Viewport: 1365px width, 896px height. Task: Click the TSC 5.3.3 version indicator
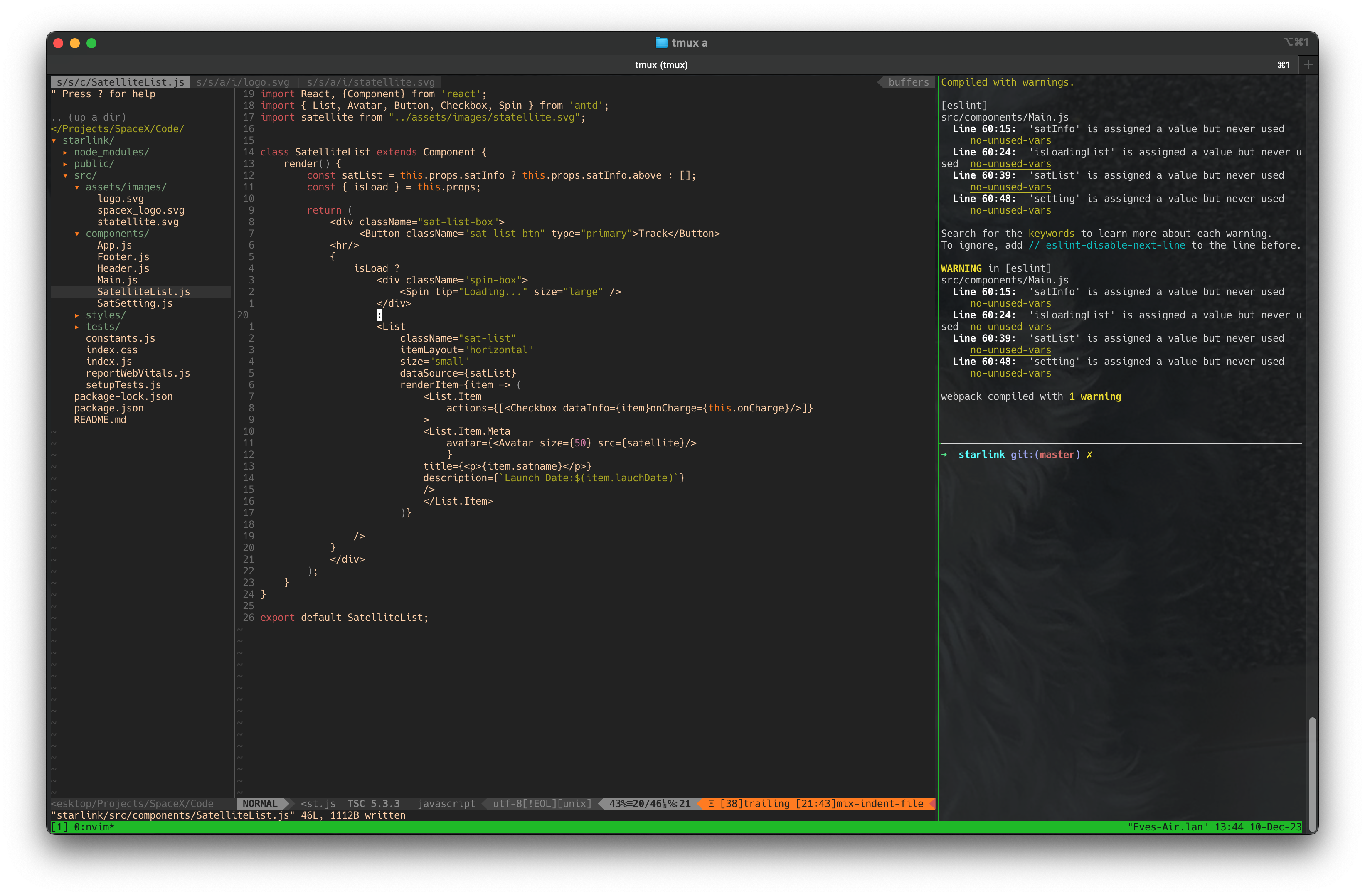click(372, 804)
